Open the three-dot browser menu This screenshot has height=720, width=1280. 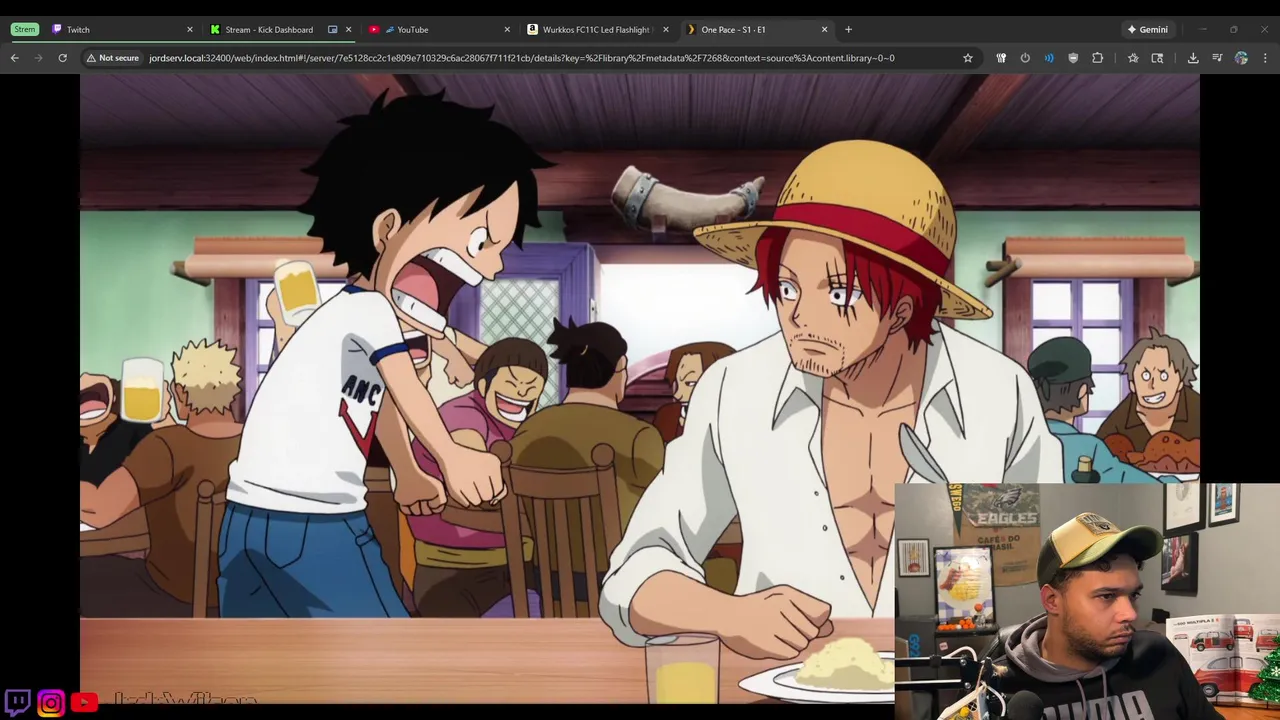[x=1265, y=58]
